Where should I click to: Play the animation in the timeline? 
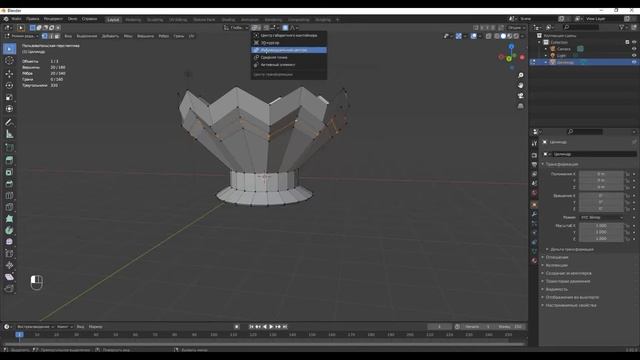click(271, 327)
